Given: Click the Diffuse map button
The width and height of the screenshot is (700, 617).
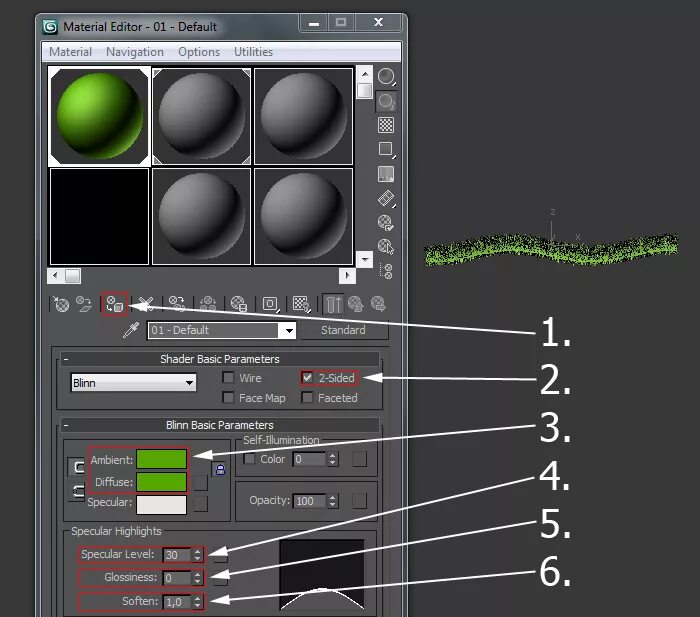Looking at the screenshot, I should pos(200,483).
